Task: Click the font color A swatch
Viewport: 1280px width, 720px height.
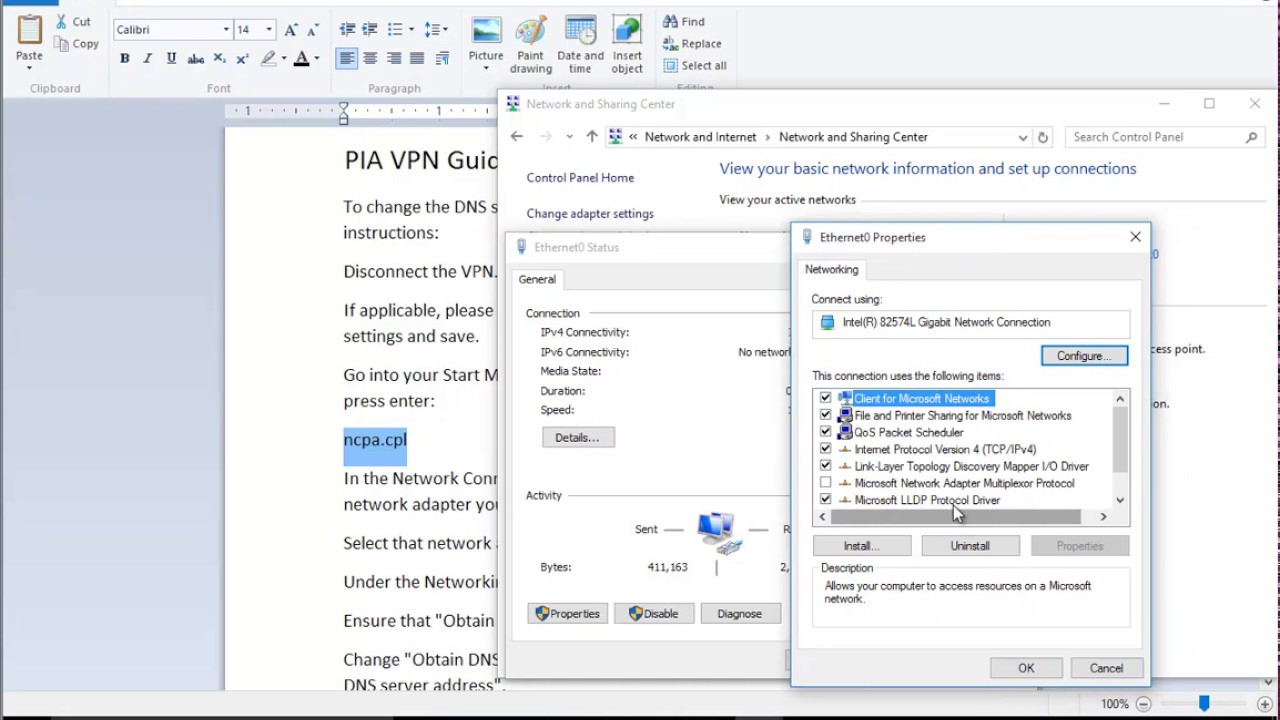Action: (301, 59)
